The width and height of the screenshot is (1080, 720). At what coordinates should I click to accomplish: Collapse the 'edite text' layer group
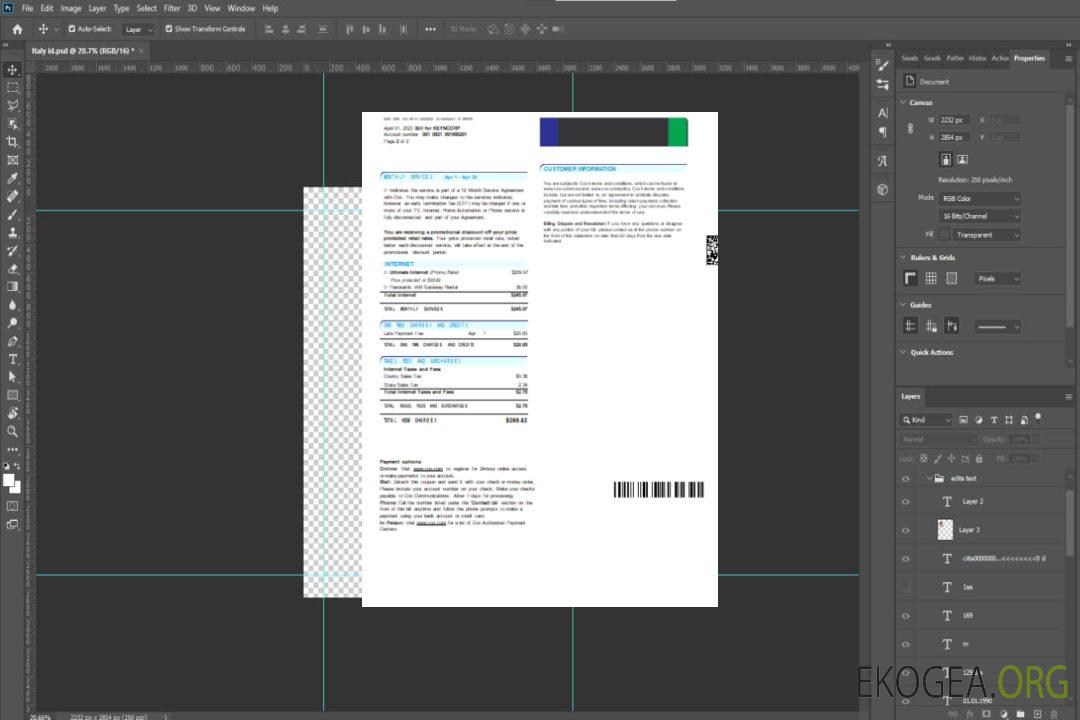[x=925, y=479]
